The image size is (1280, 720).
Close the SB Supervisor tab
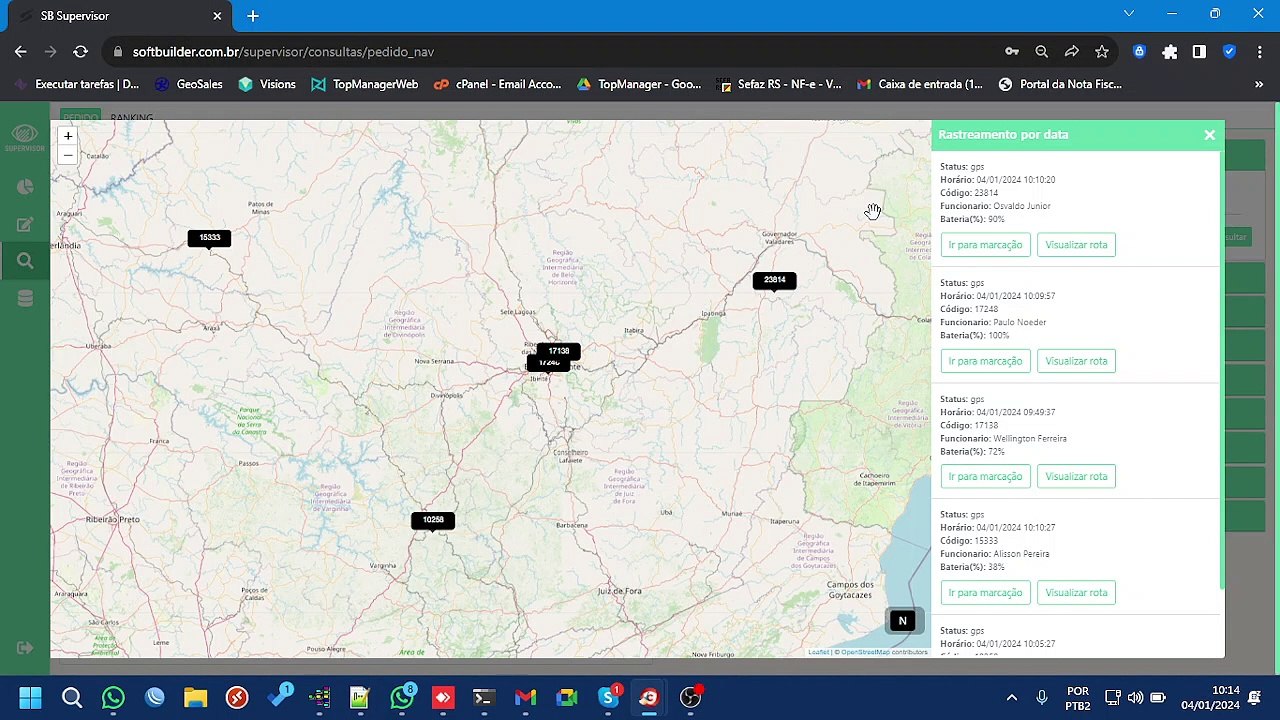217,16
